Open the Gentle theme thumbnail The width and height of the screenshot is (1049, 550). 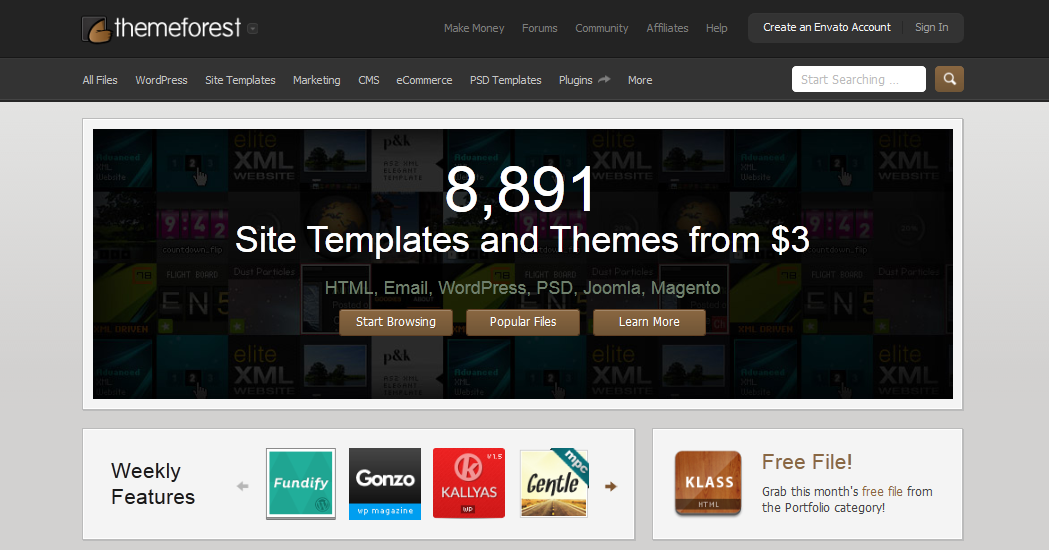click(x=554, y=483)
